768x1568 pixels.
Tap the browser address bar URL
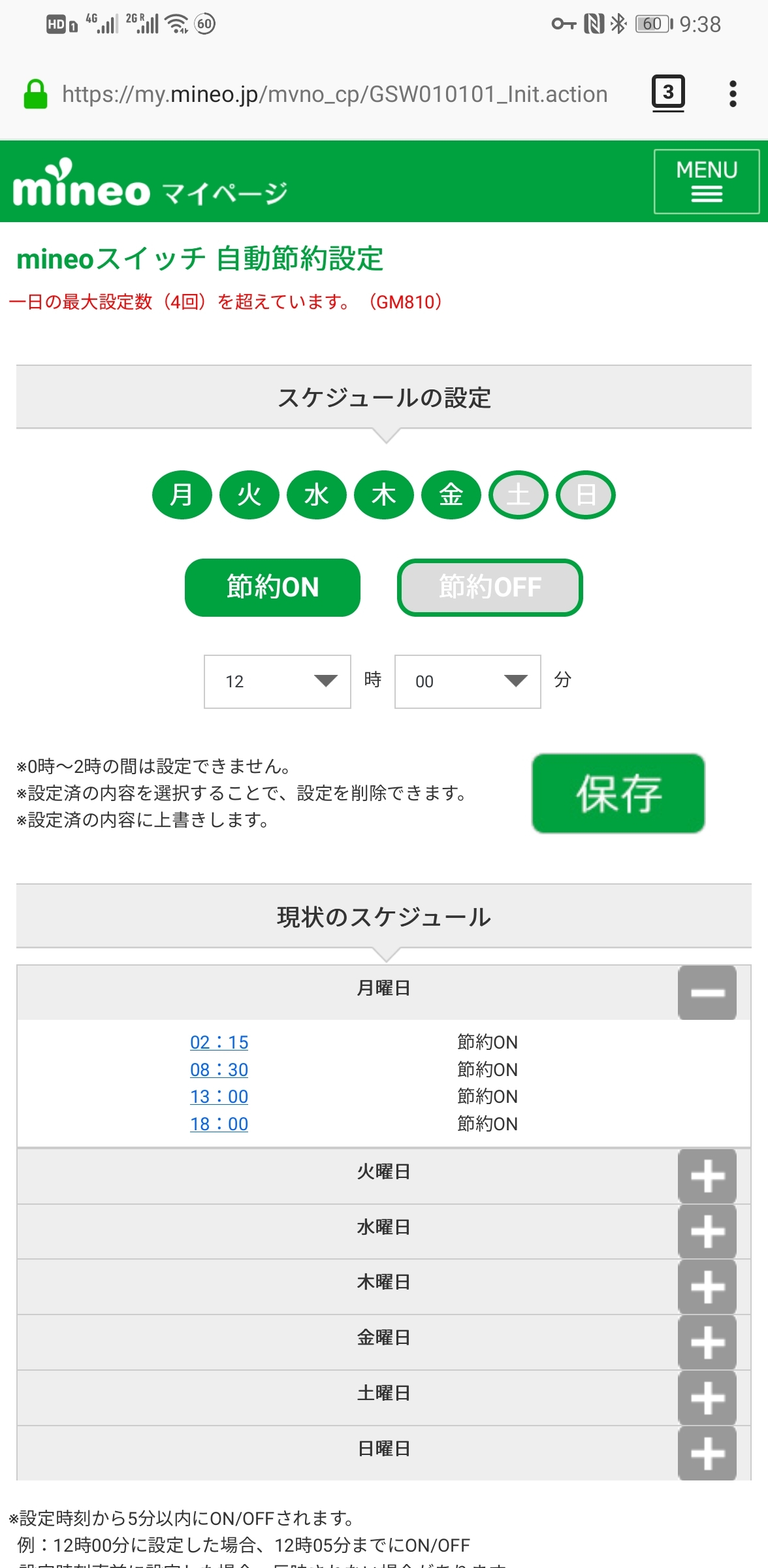(334, 94)
